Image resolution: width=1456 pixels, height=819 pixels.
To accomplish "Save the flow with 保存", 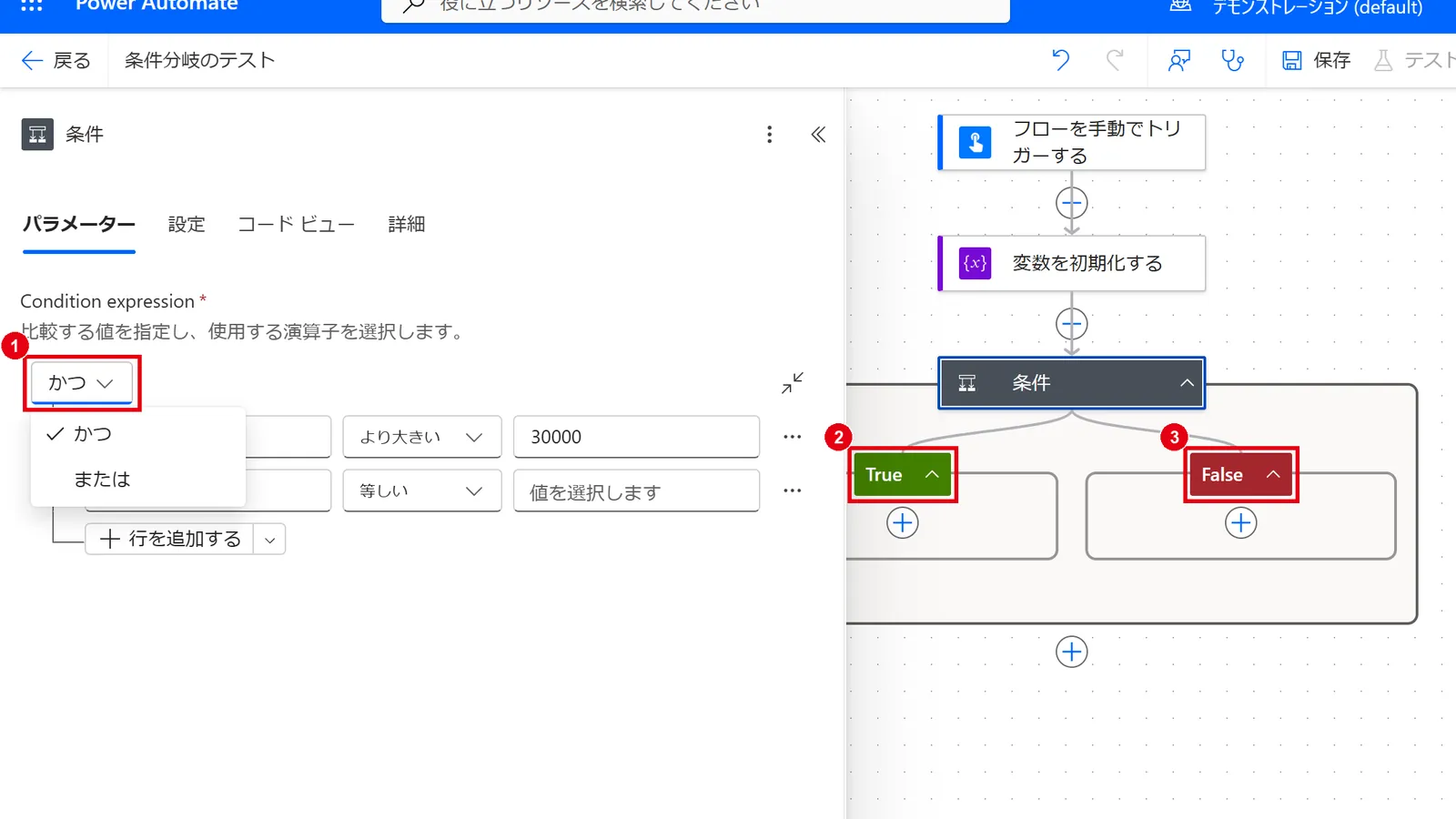I will point(1316,61).
